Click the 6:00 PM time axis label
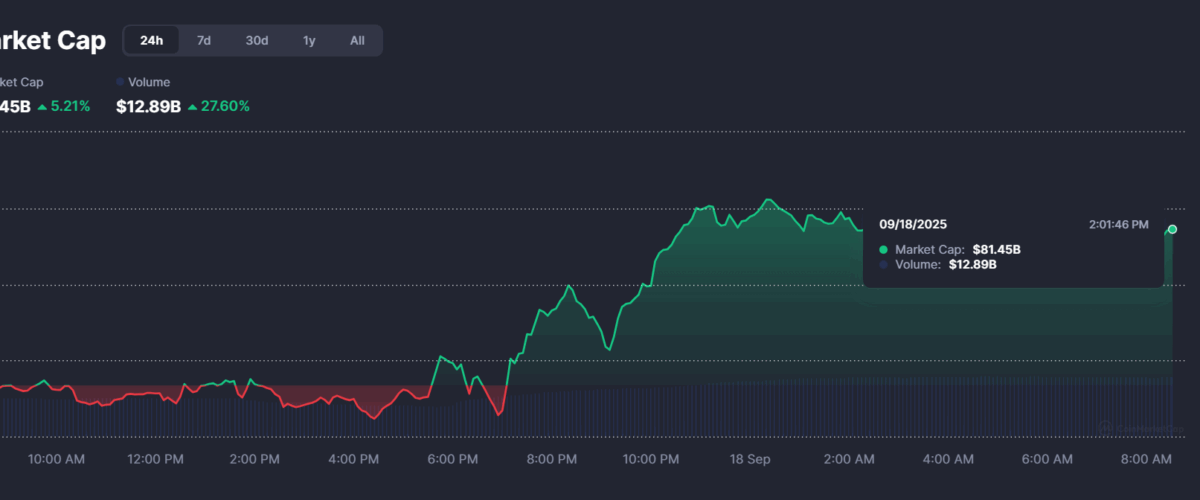This screenshot has width=1200, height=500. pos(454,459)
